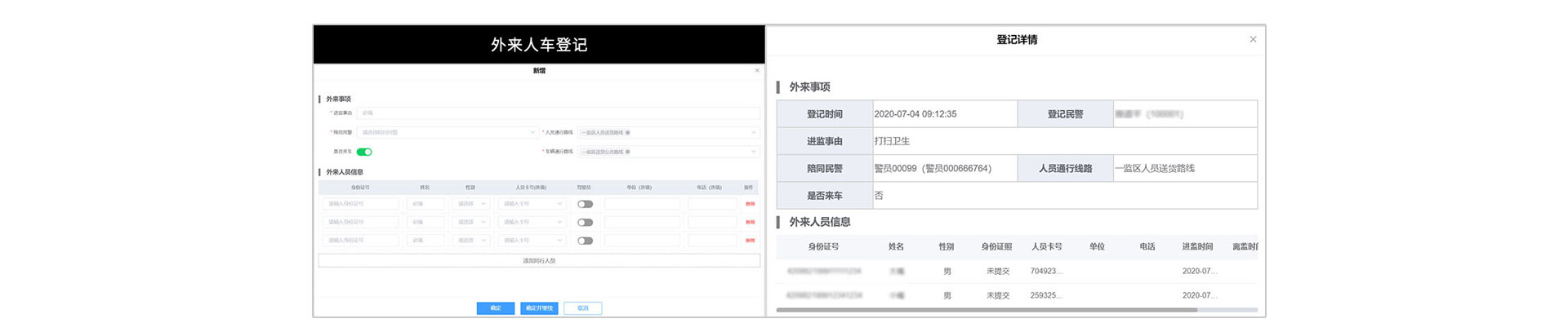Enable 驾驶员 toggle in first person row
The height and width of the screenshot is (332, 1568).
[585, 204]
